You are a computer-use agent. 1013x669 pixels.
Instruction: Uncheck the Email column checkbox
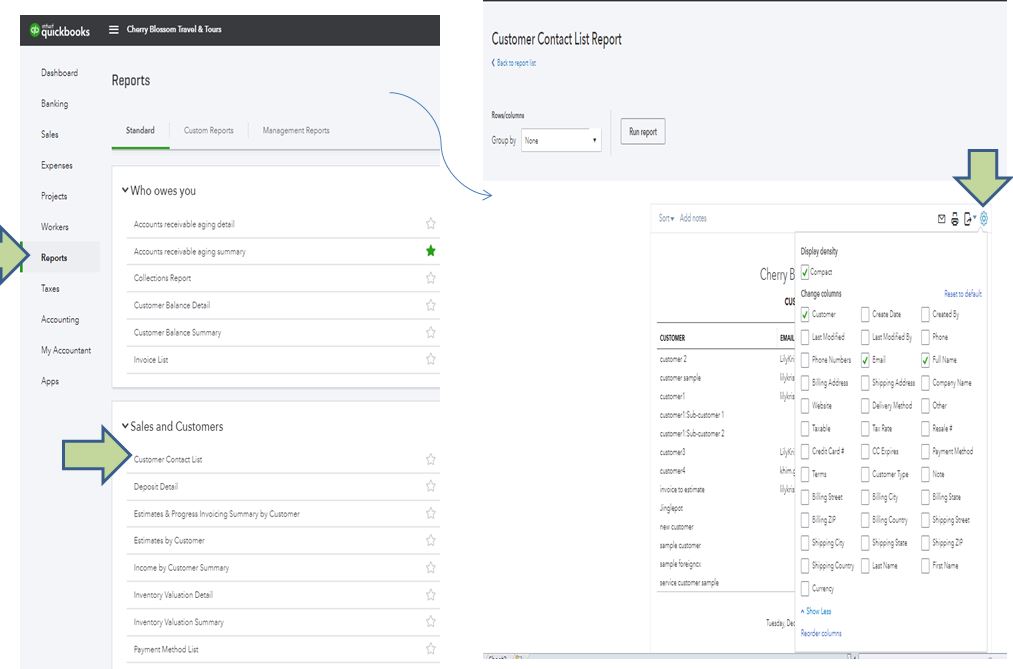[865, 360]
